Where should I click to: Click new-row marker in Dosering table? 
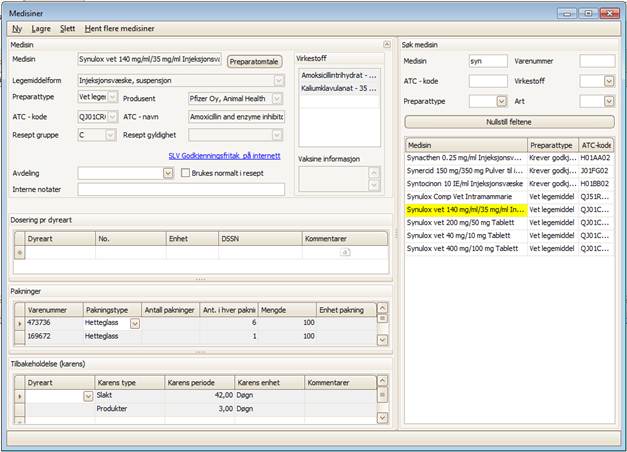pyautogui.click(x=18, y=253)
